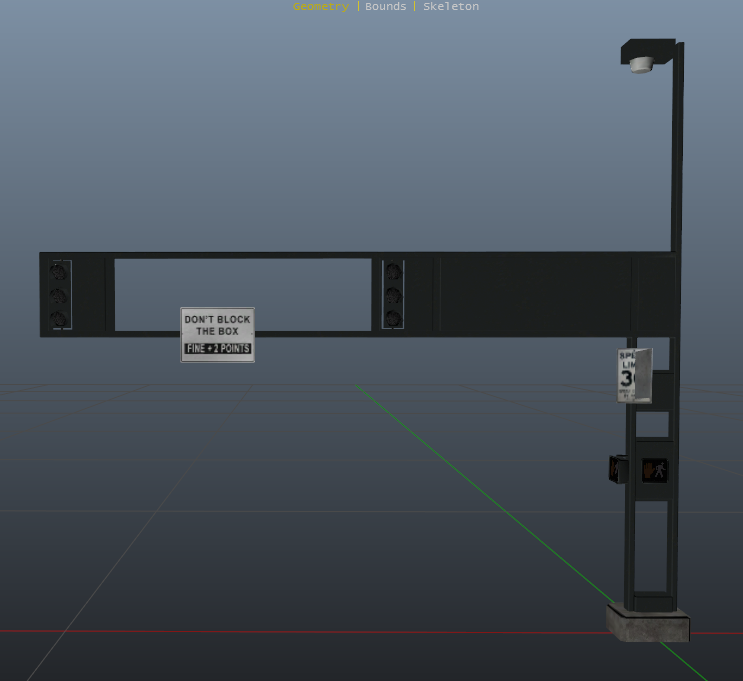Select the leftmost traffic light housing

tap(59, 295)
